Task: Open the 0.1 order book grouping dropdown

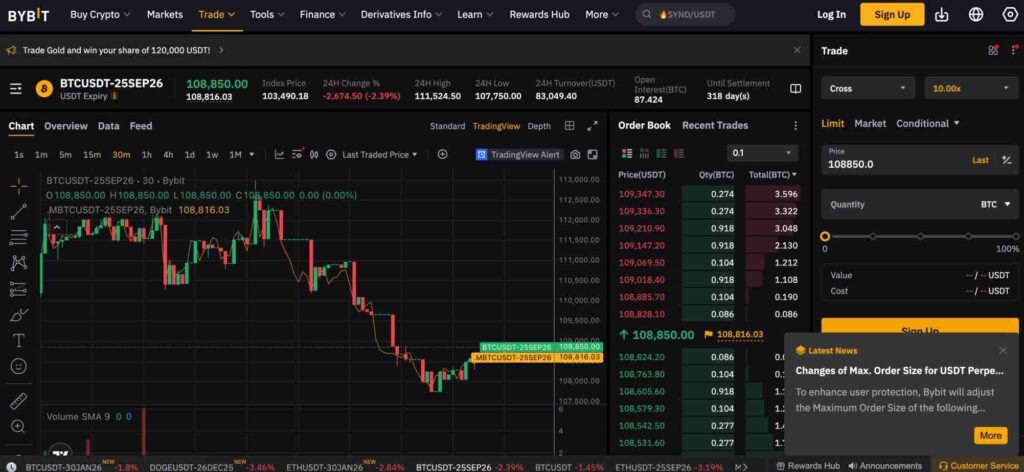Action: pyautogui.click(x=762, y=153)
